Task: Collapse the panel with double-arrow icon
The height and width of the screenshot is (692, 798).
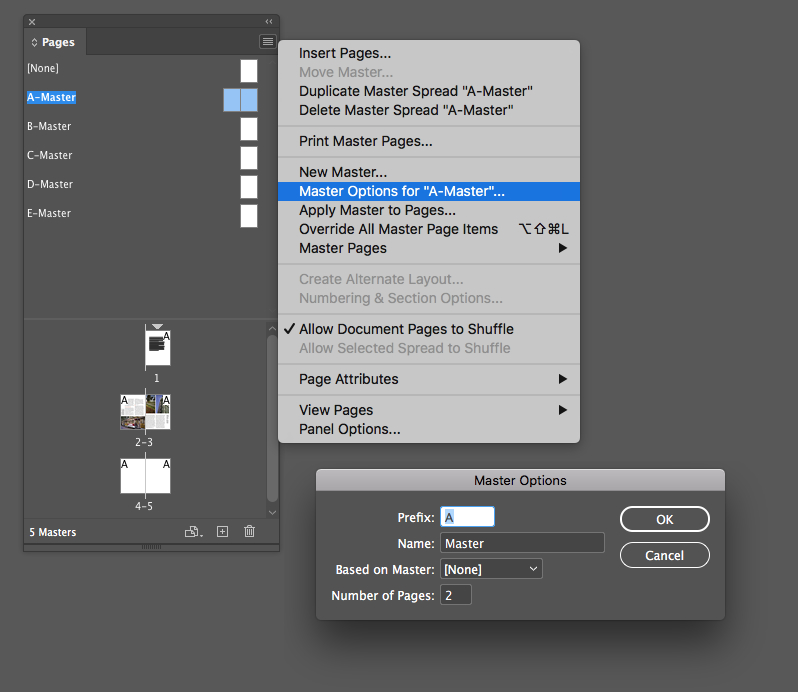Action: click(x=268, y=21)
